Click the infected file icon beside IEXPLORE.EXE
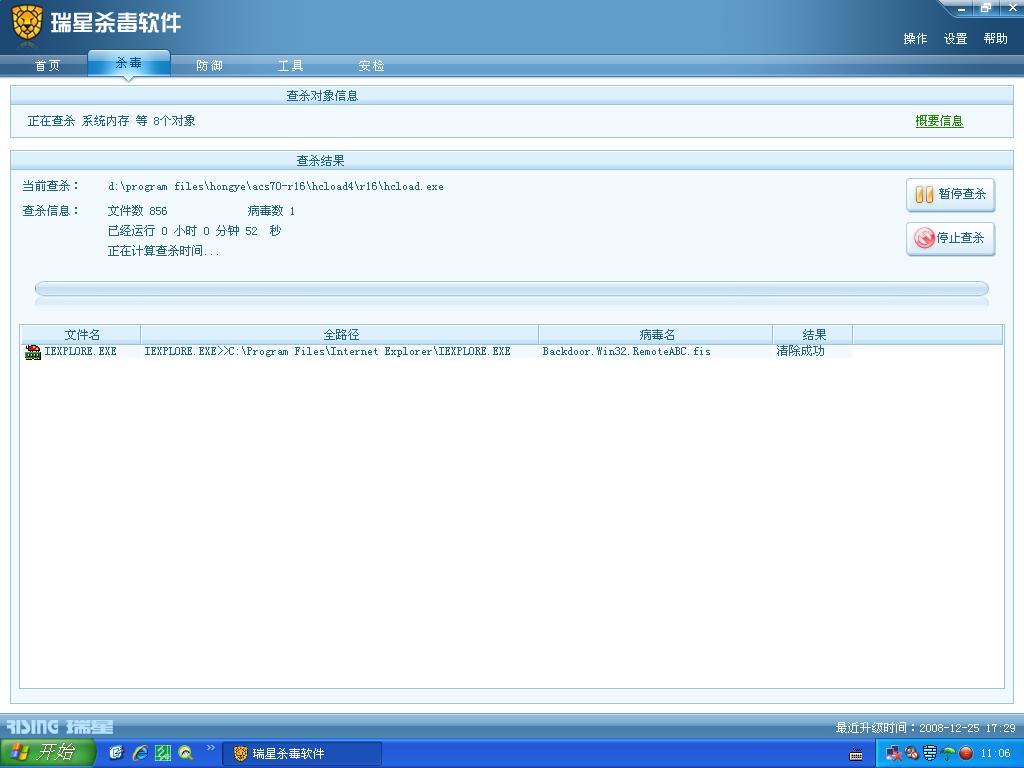 33,352
